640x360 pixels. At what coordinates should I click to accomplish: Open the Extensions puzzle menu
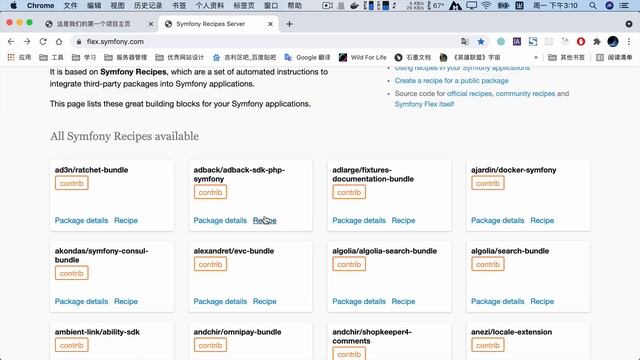pos(597,41)
